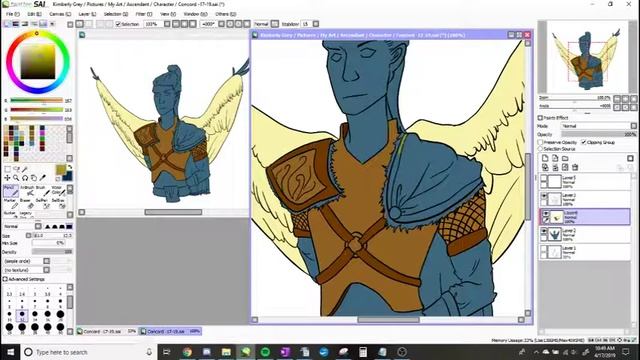Toggle the Selection checkbox in toolbar
The width and height of the screenshot is (640, 360).
tap(118, 24)
